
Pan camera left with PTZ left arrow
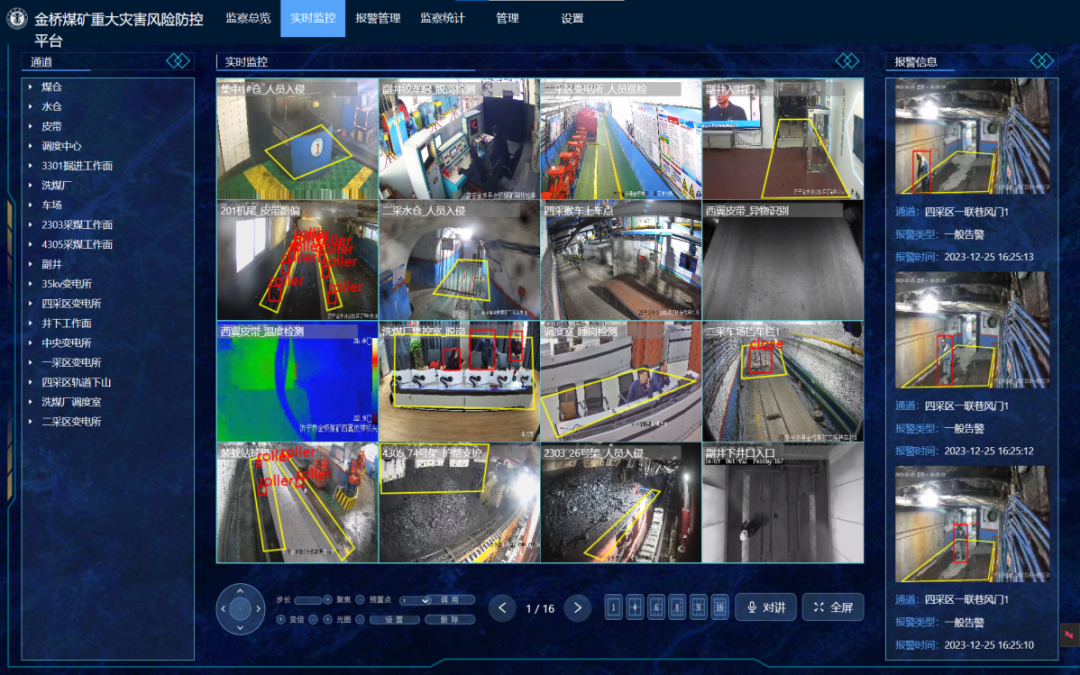(223, 609)
